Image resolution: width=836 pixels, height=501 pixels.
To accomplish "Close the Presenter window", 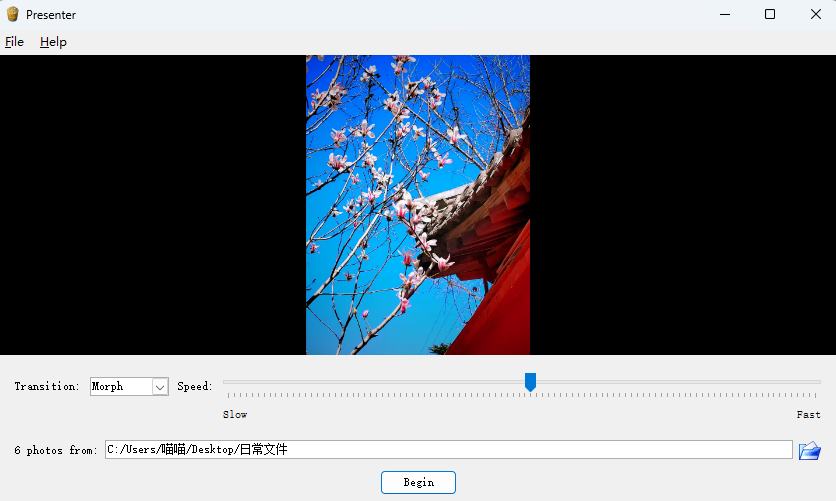I will tap(815, 14).
